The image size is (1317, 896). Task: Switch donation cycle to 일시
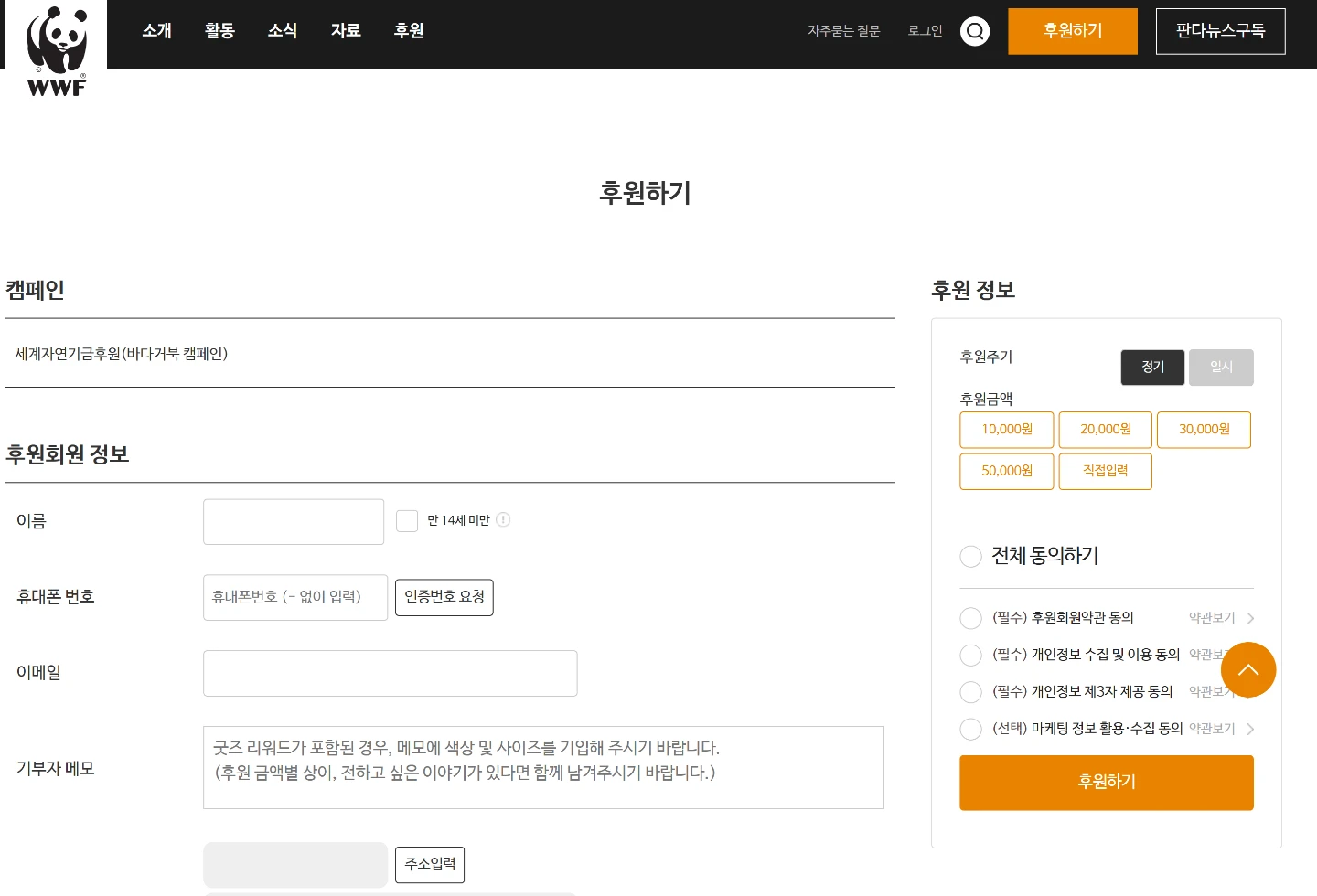pos(1221,367)
